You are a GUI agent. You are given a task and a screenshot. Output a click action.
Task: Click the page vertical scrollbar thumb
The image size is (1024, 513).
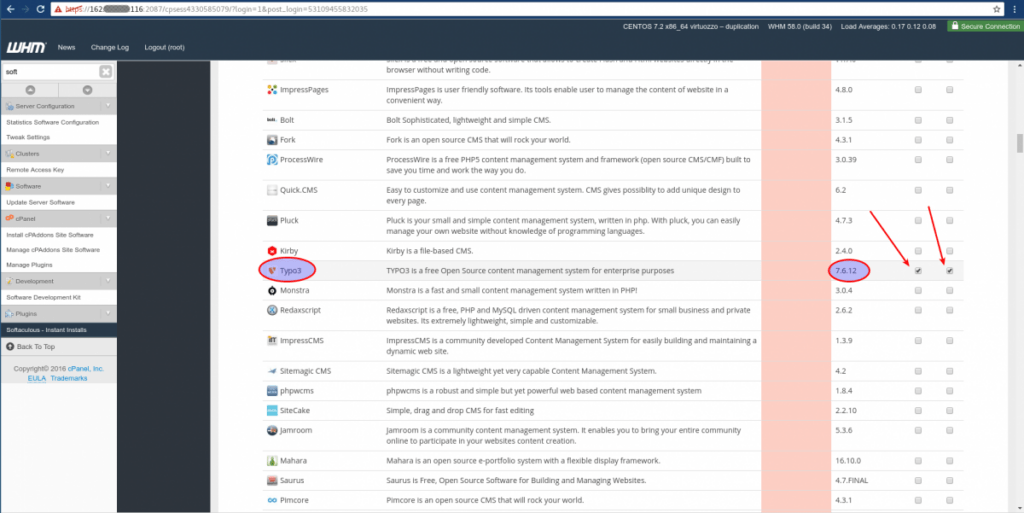[1019, 144]
